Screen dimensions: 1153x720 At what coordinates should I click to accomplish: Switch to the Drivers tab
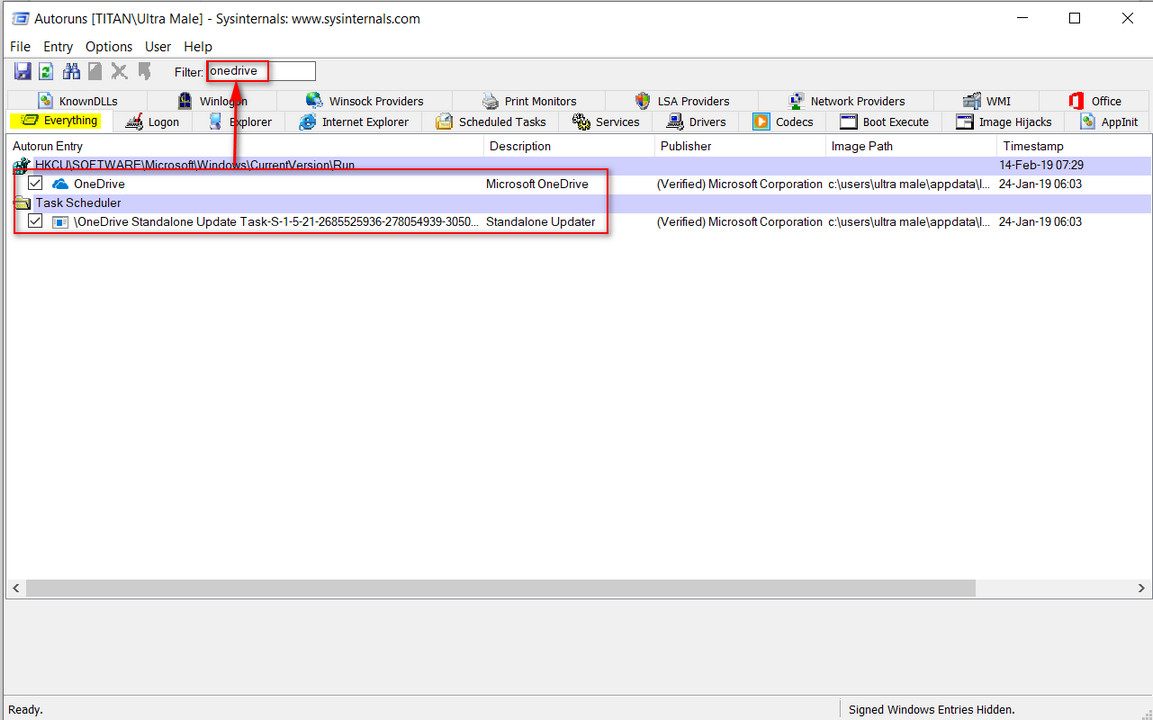(x=696, y=122)
